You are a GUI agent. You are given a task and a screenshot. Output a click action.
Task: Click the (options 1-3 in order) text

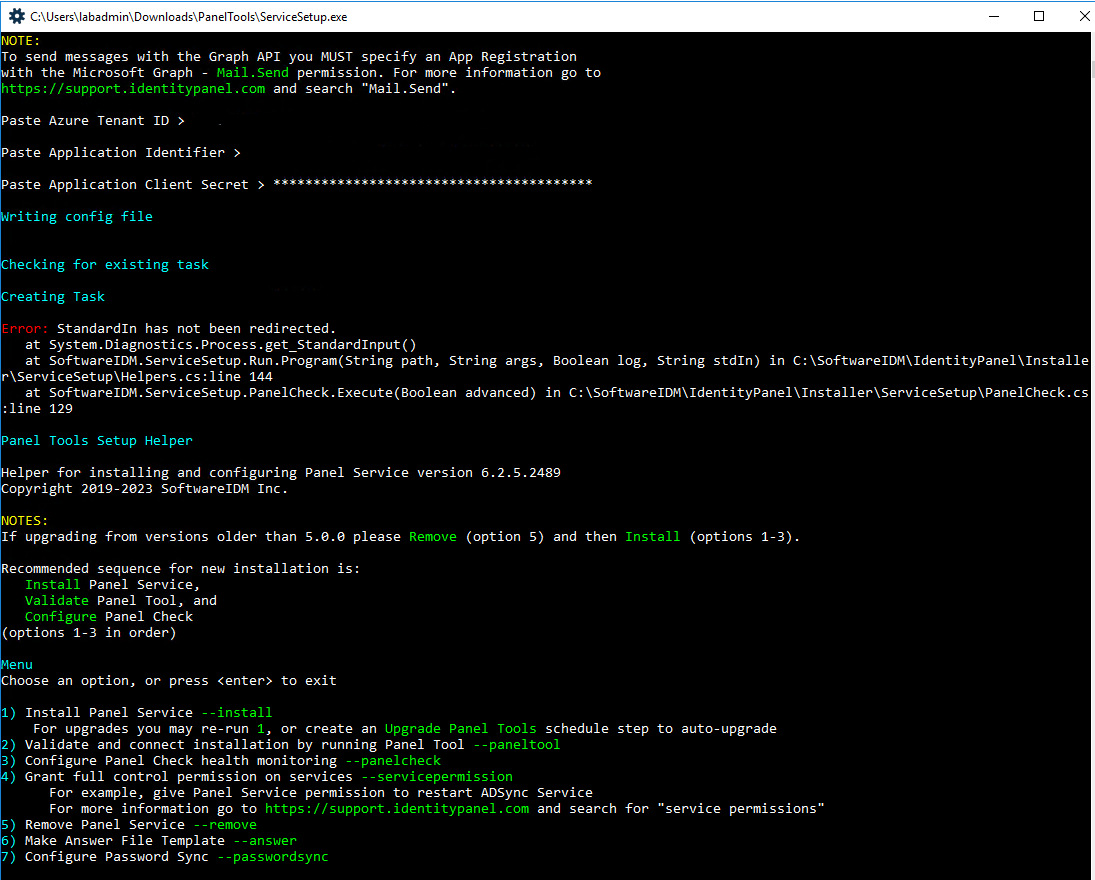89,633
